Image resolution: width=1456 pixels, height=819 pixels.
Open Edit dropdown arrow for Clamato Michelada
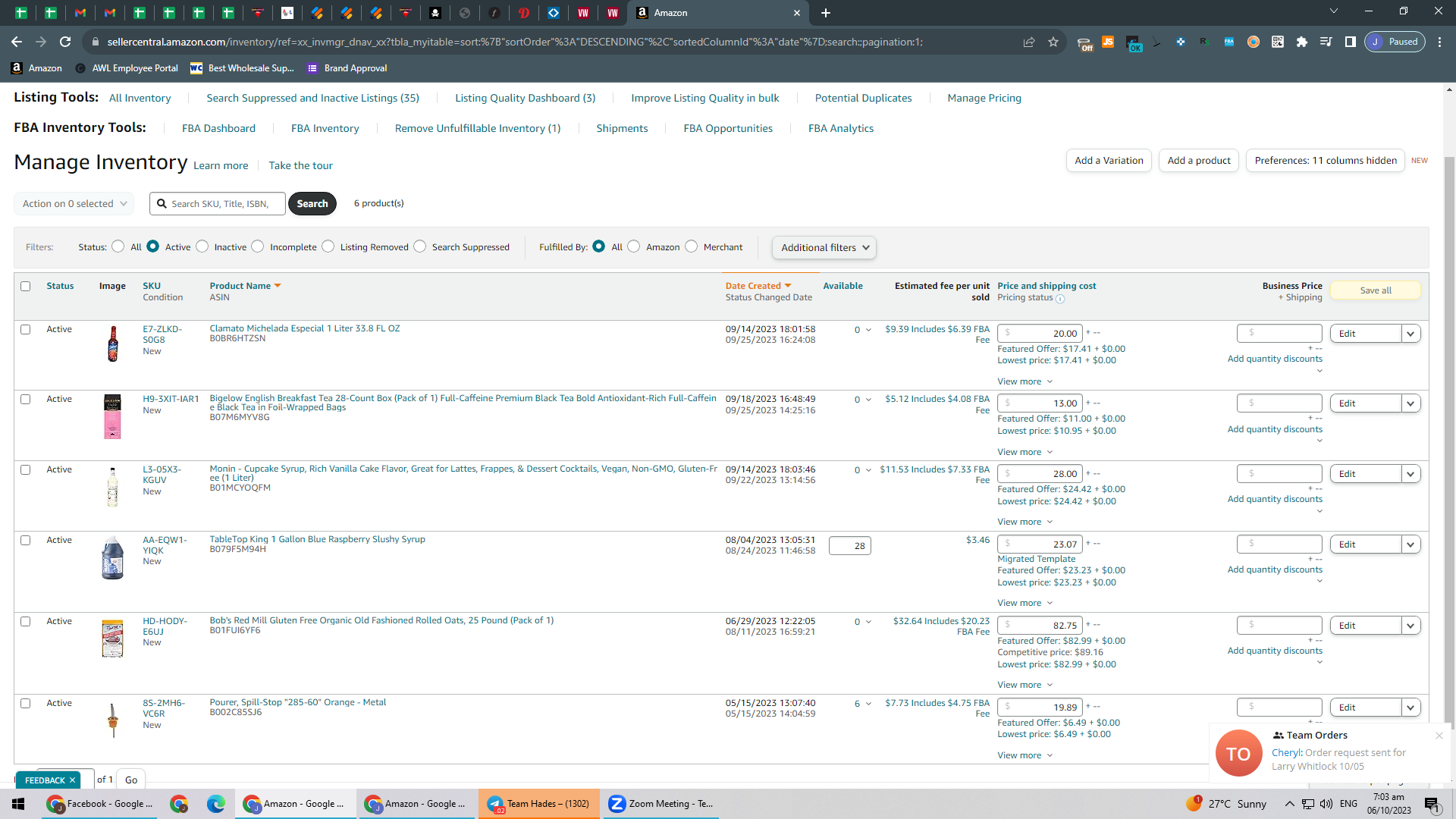pos(1410,334)
